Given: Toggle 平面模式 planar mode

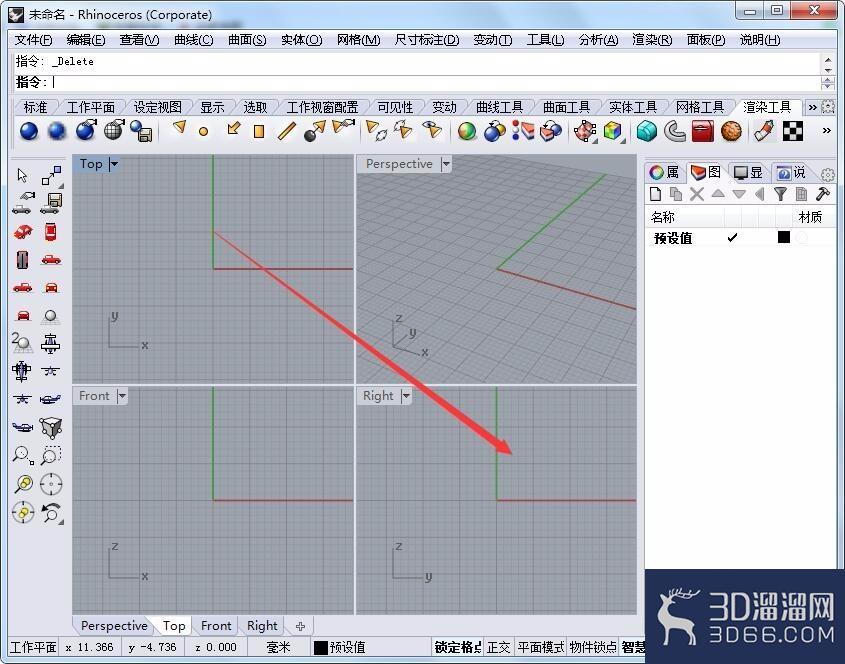Looking at the screenshot, I should pos(541,647).
